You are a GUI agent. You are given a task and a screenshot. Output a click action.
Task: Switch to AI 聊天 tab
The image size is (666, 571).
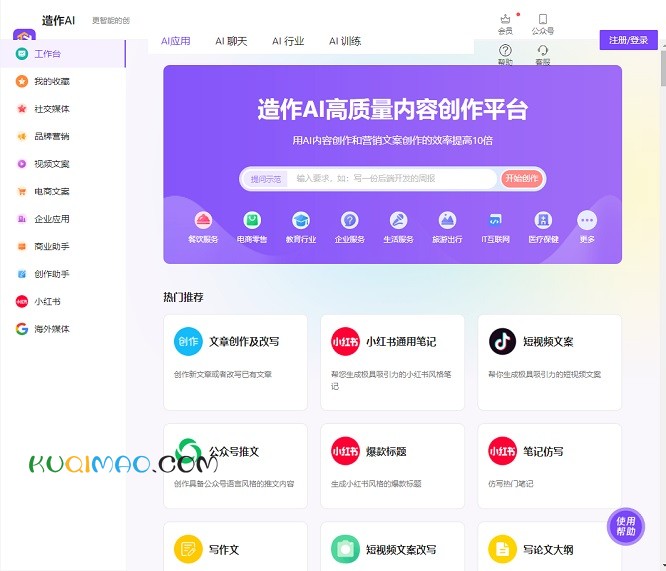(x=231, y=41)
